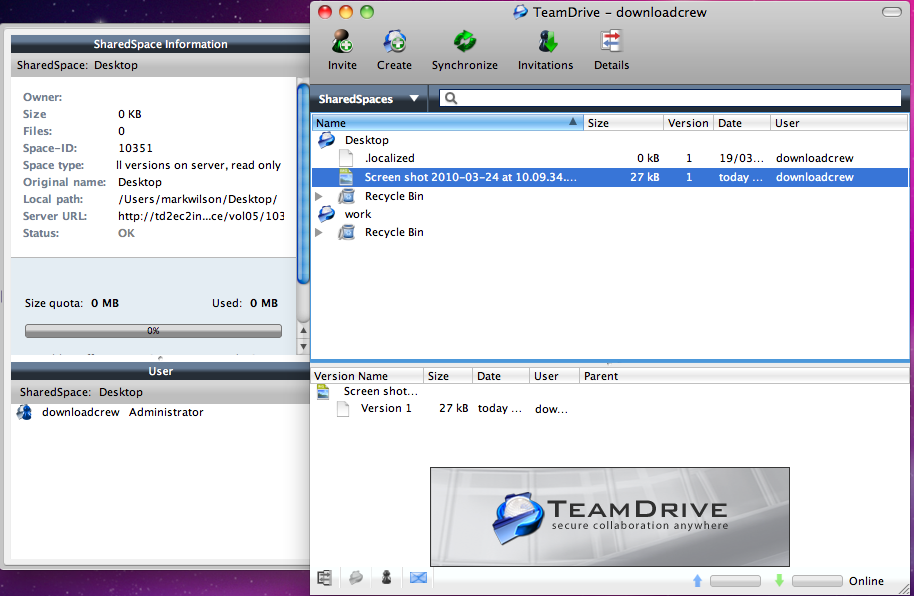Click the Synchronize toolbar icon
Image resolution: width=914 pixels, height=596 pixels.
(x=465, y=42)
